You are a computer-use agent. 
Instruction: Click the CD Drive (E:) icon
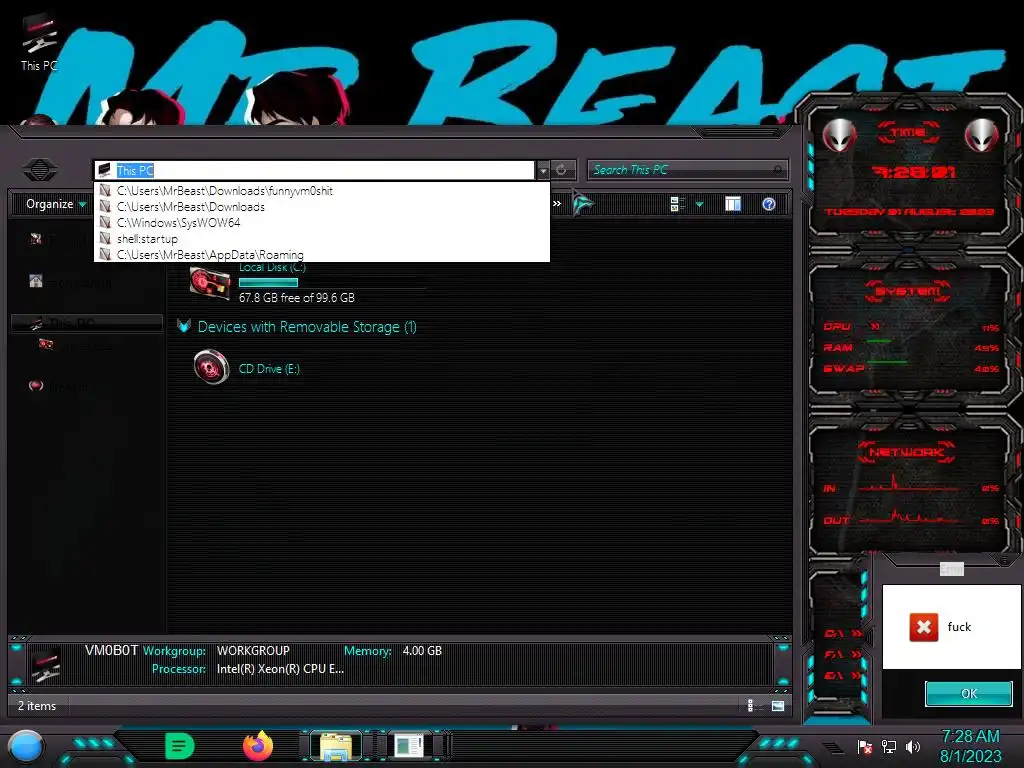click(x=211, y=367)
